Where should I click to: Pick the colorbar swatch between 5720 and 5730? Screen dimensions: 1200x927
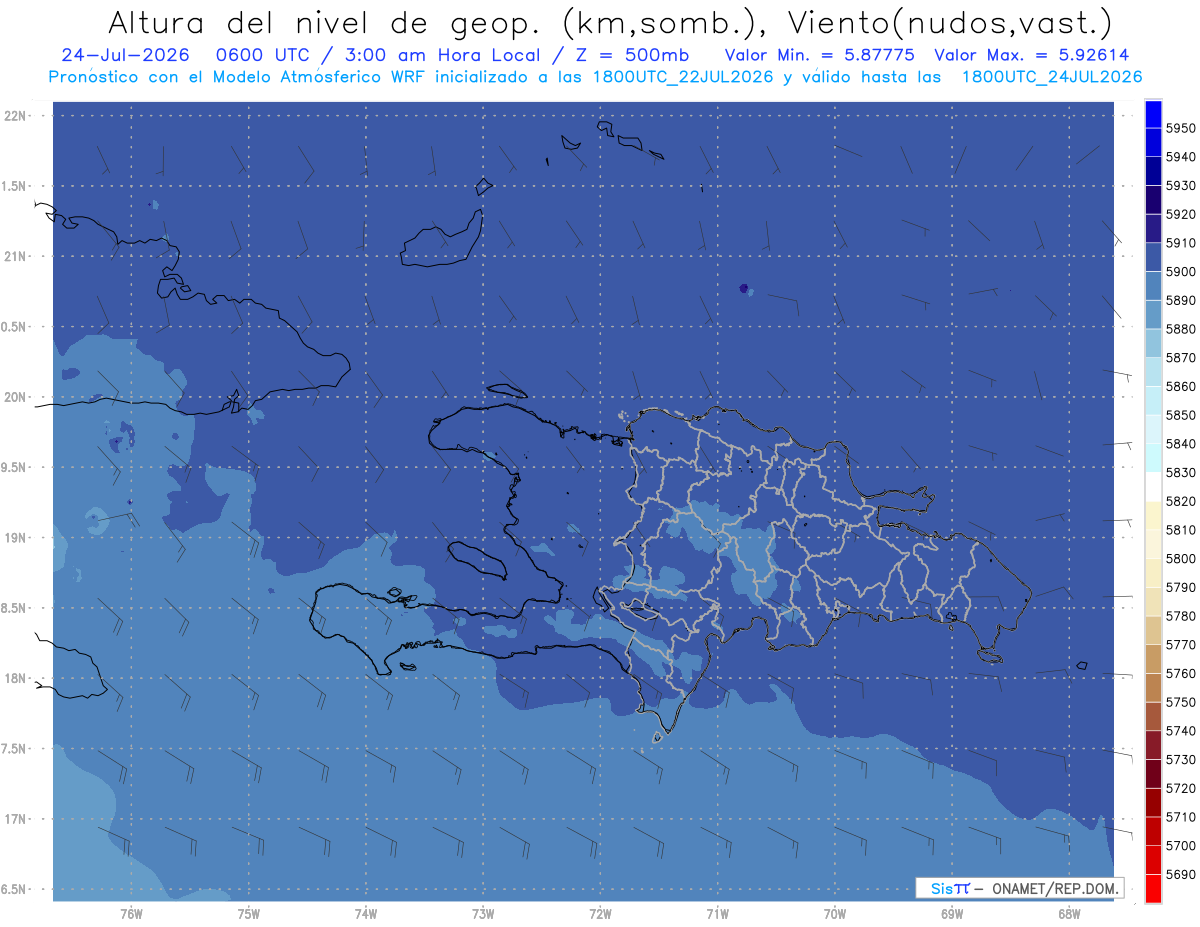pos(1153,773)
